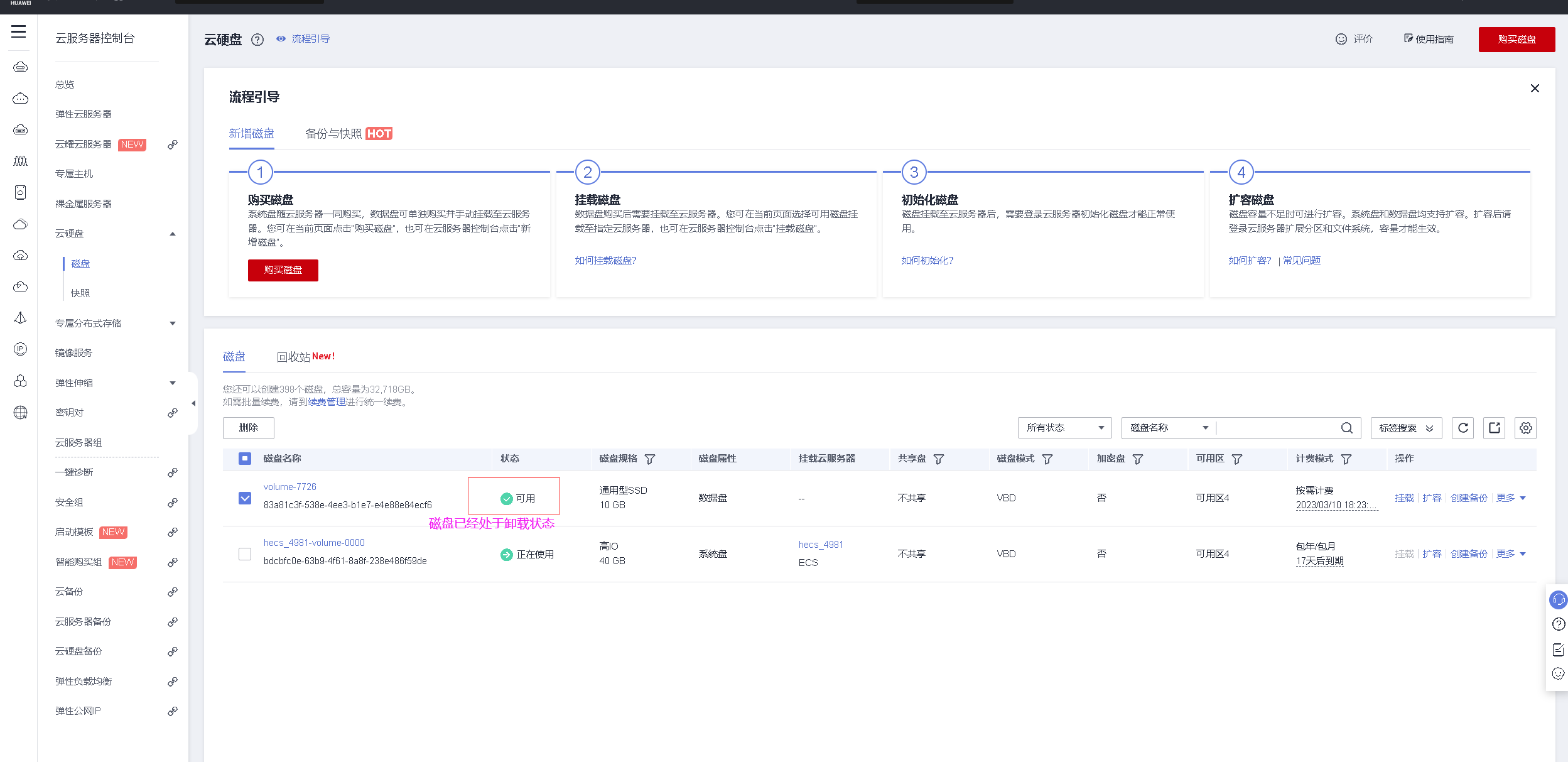Viewport: 1568px width, 762px height.
Task: Click the refresh icon above disk table
Action: [x=1463, y=428]
